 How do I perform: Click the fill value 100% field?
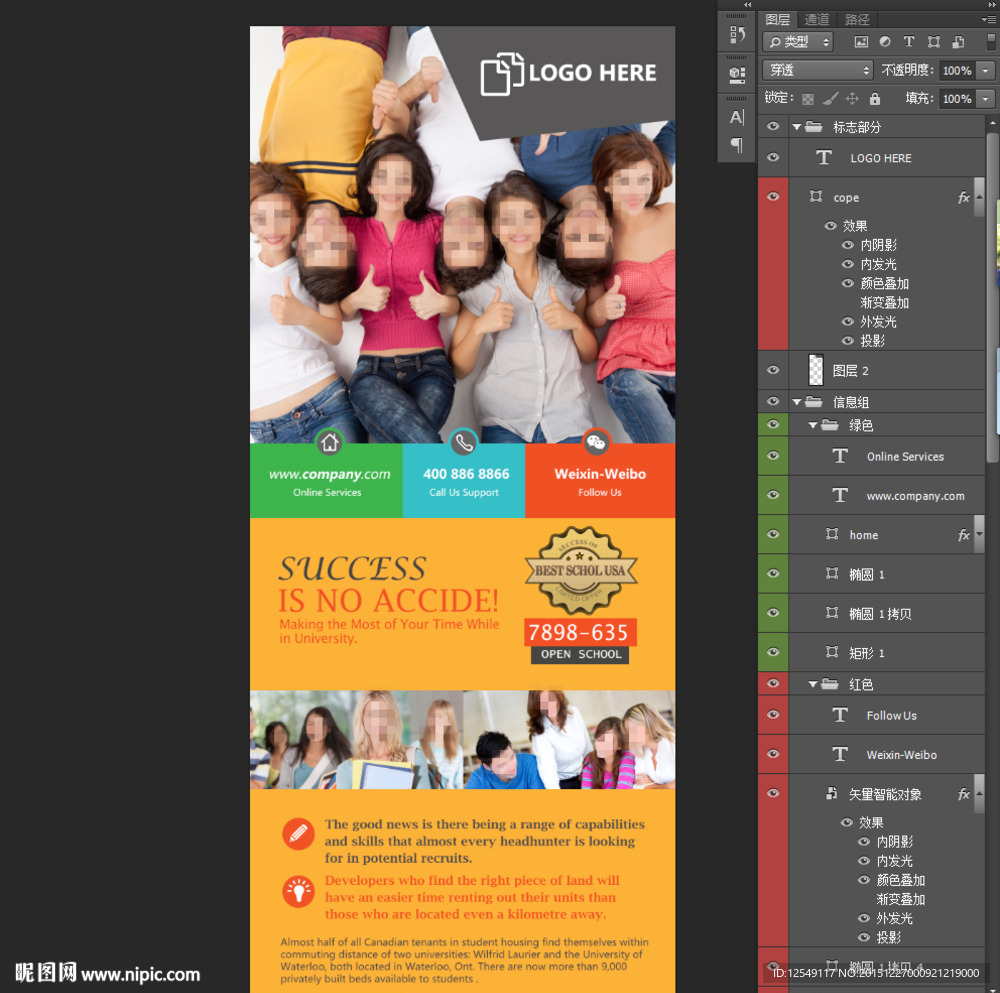coord(957,99)
